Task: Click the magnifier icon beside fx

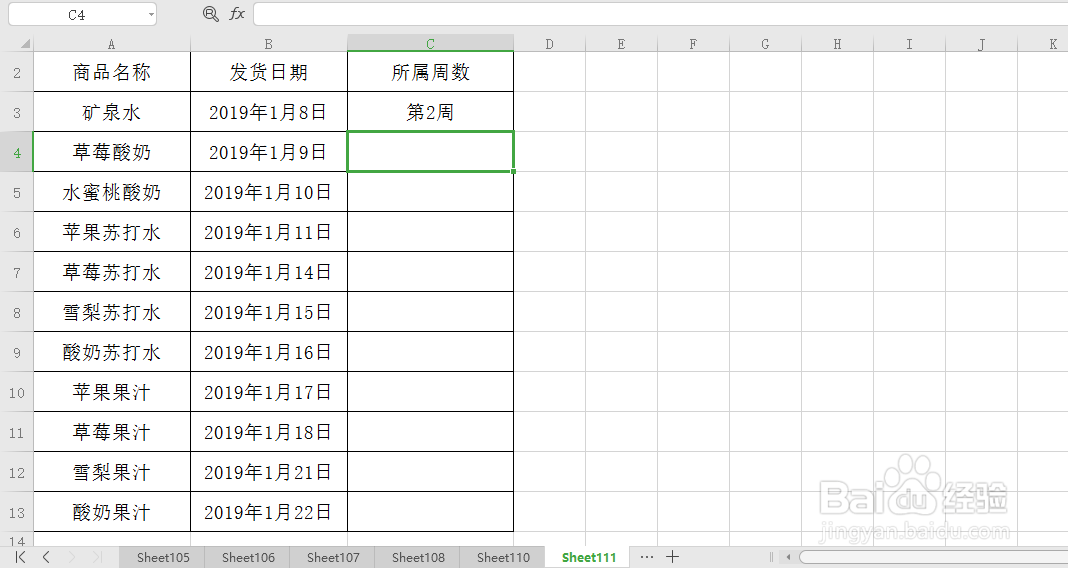Action: [211, 14]
